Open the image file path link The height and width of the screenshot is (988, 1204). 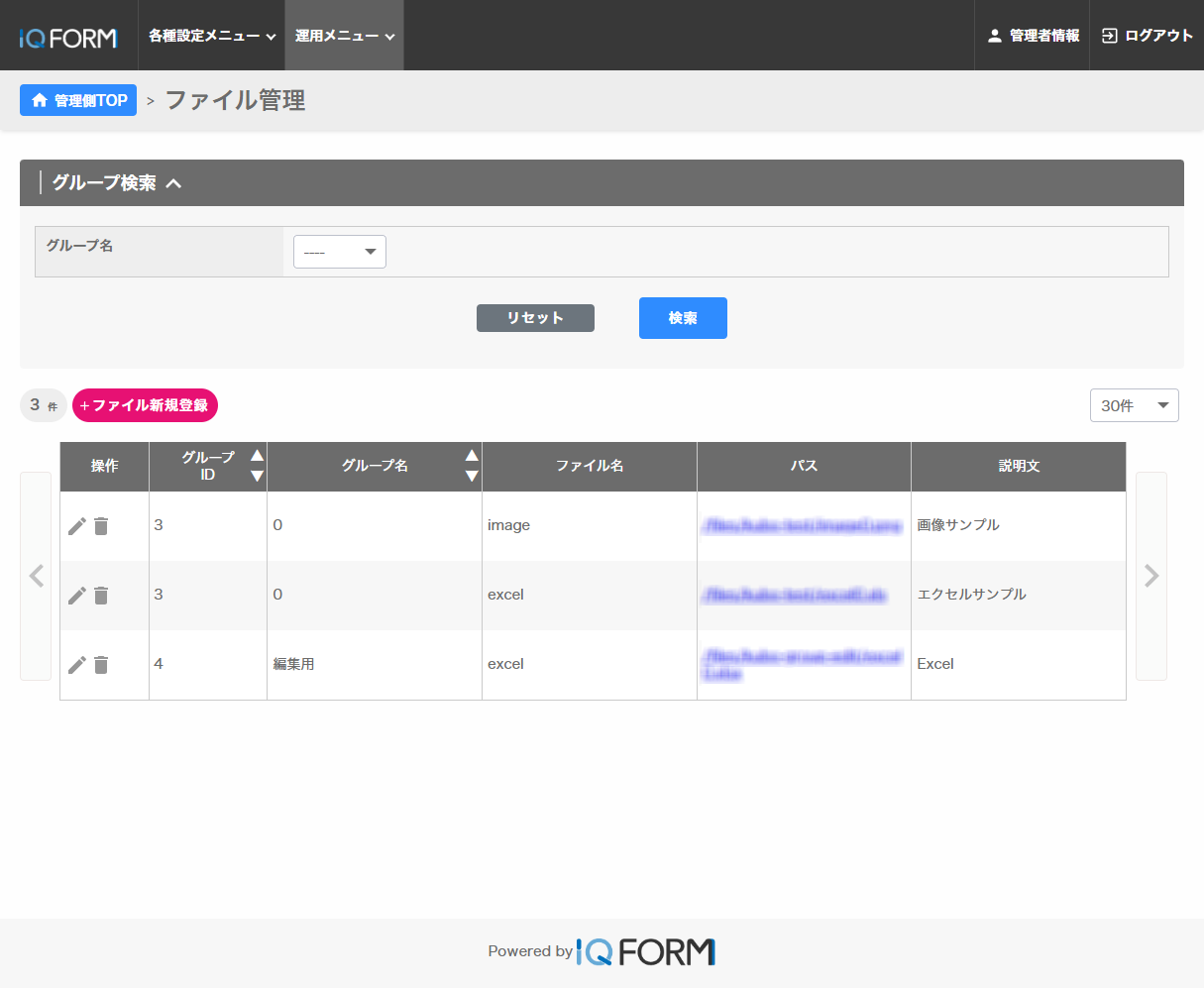803,526
